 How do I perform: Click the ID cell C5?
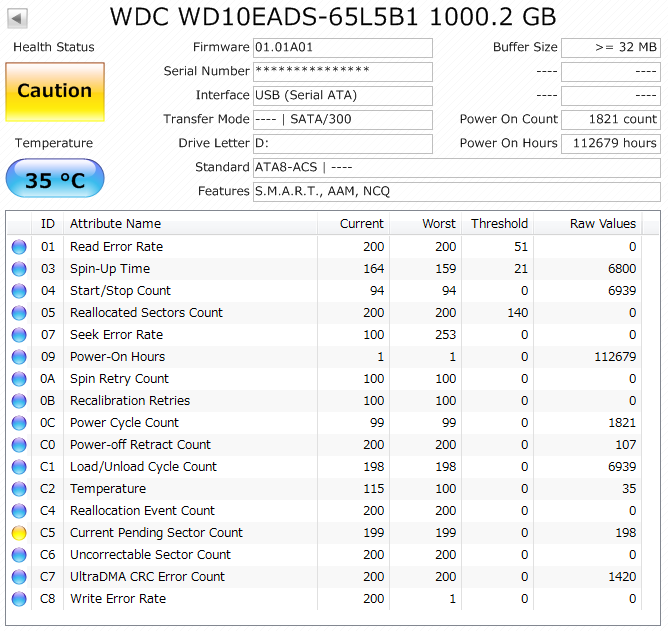click(48, 533)
